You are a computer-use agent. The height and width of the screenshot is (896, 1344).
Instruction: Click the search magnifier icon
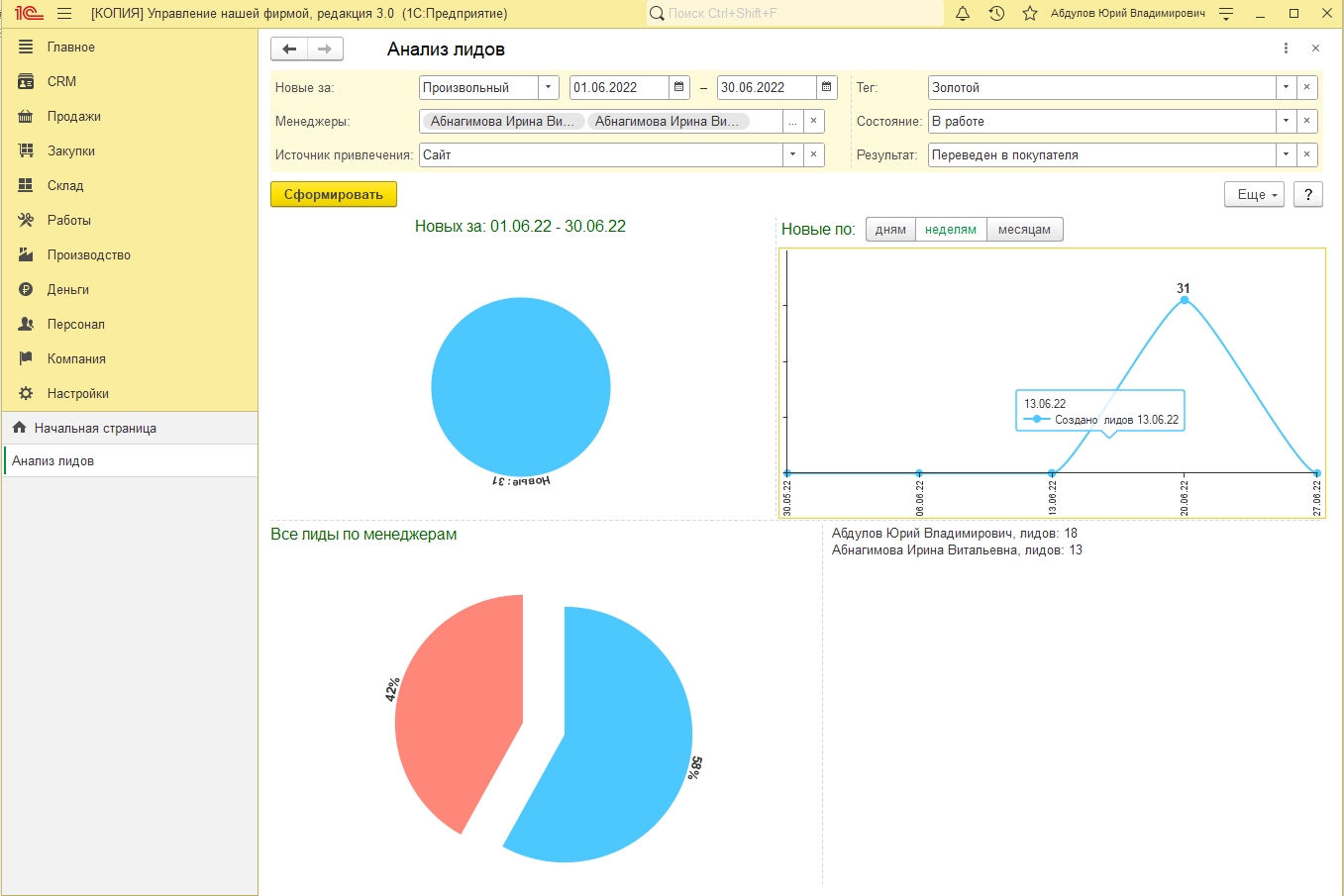pos(657,14)
